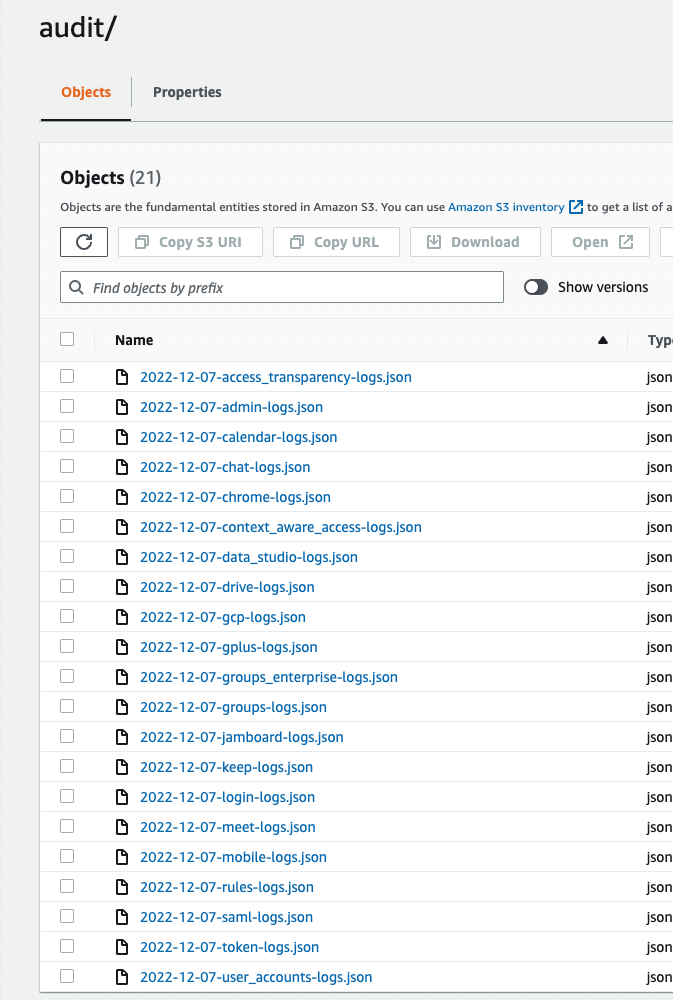673x1000 pixels.
Task: Select checkbox for saml-logs.json
Action: click(67, 916)
